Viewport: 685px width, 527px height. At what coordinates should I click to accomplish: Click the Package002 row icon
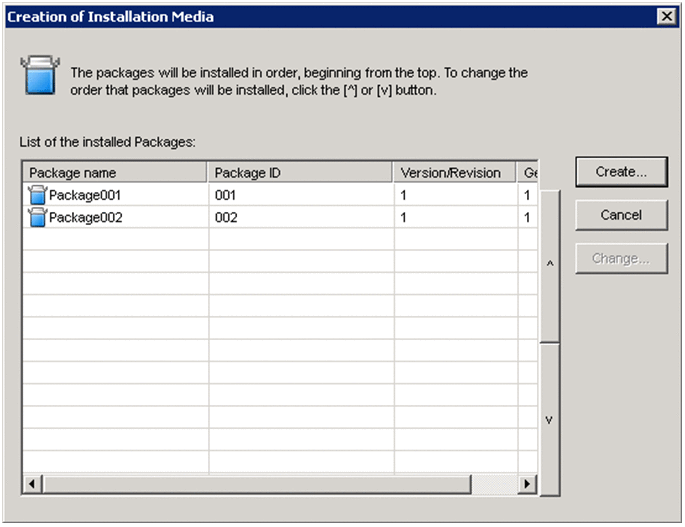pos(37,217)
